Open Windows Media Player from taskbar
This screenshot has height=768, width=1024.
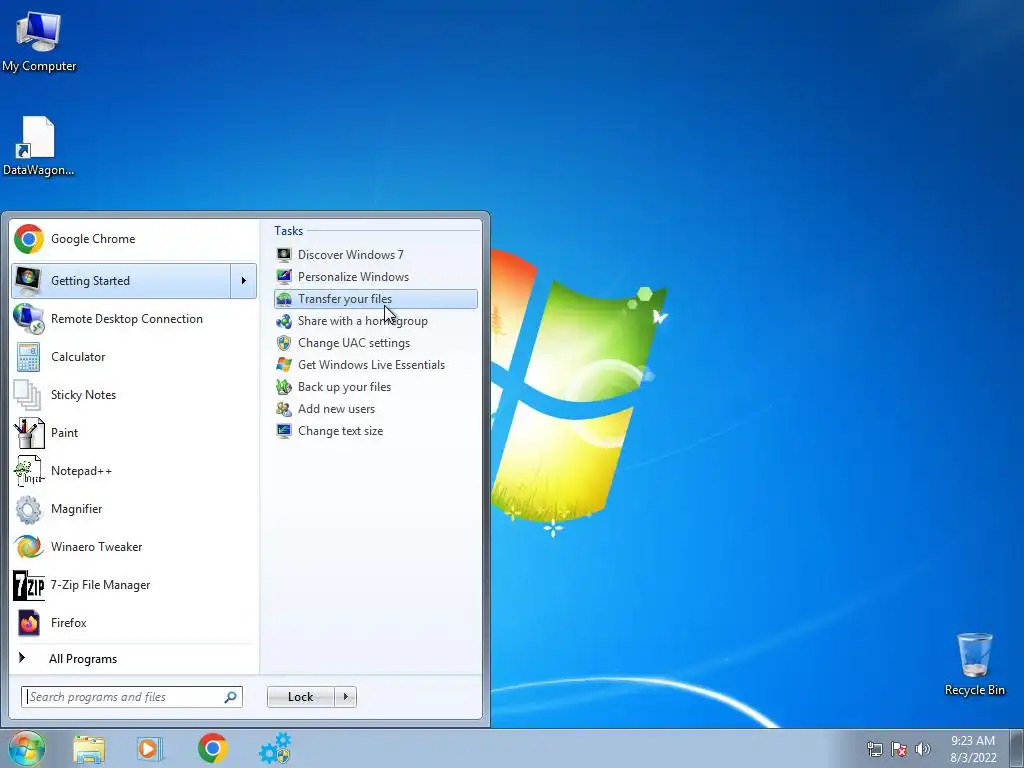tap(150, 749)
